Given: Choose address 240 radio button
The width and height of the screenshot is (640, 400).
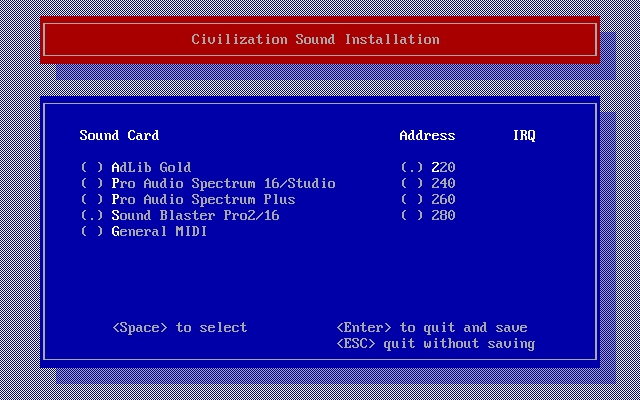Looking at the screenshot, I should [412, 184].
